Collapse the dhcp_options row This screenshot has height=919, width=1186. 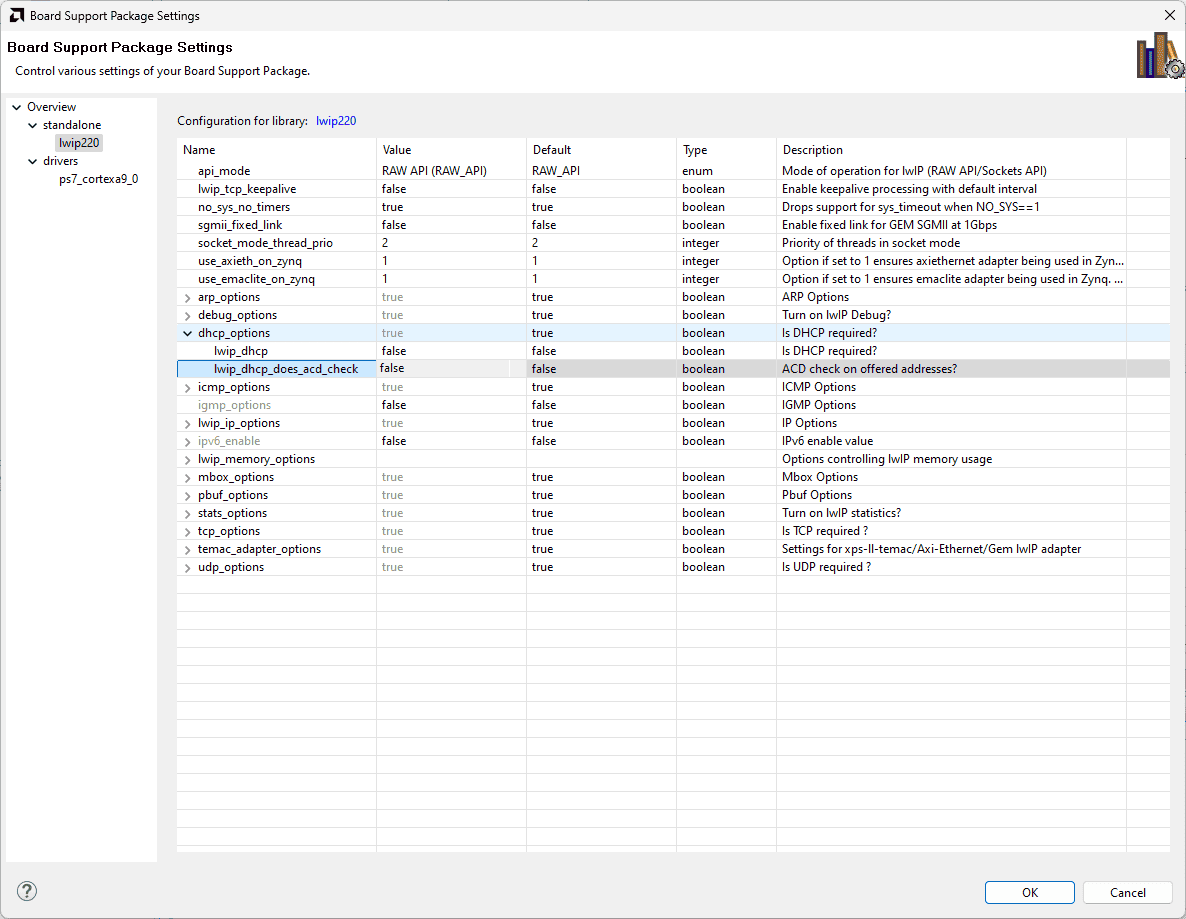tap(188, 333)
